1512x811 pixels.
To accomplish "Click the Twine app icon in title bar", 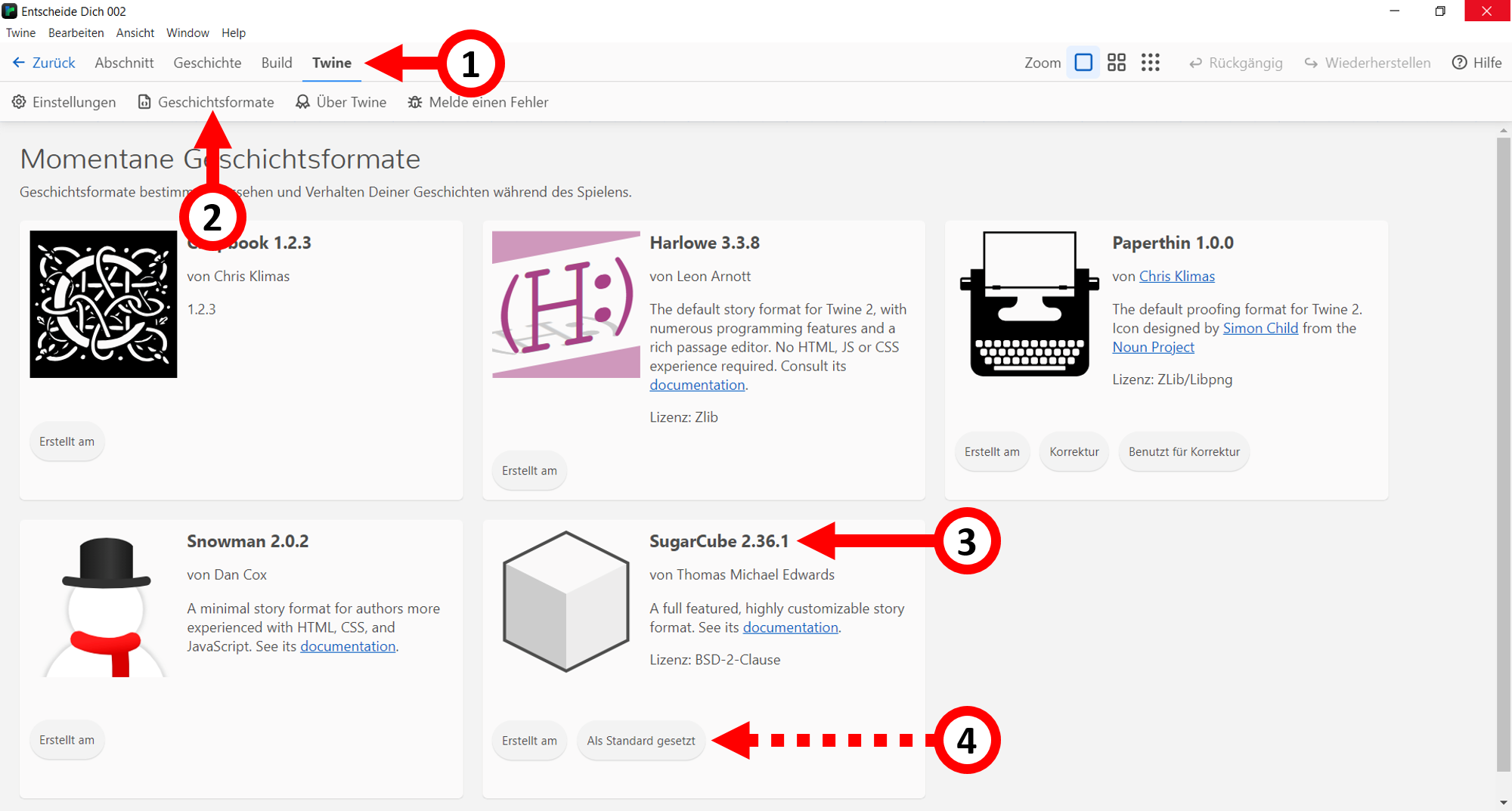I will pos(10,11).
